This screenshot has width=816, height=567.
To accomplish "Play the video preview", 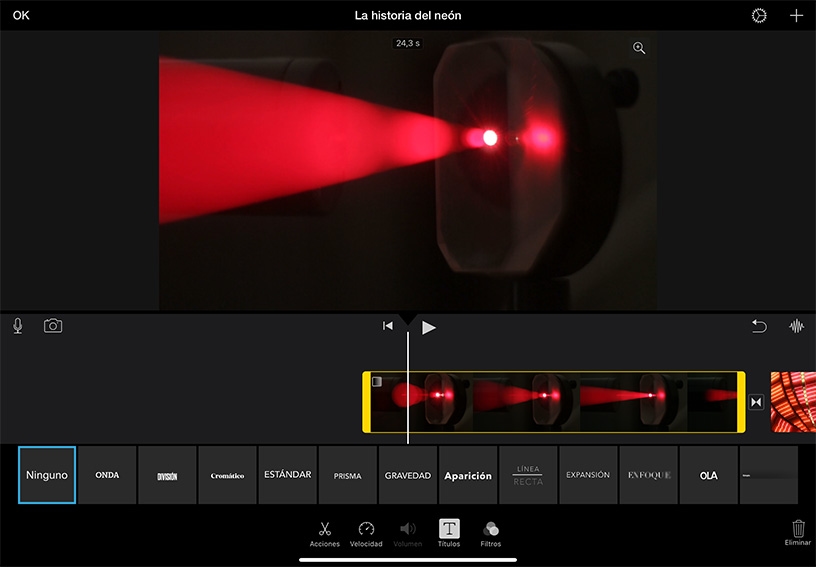I will (428, 327).
